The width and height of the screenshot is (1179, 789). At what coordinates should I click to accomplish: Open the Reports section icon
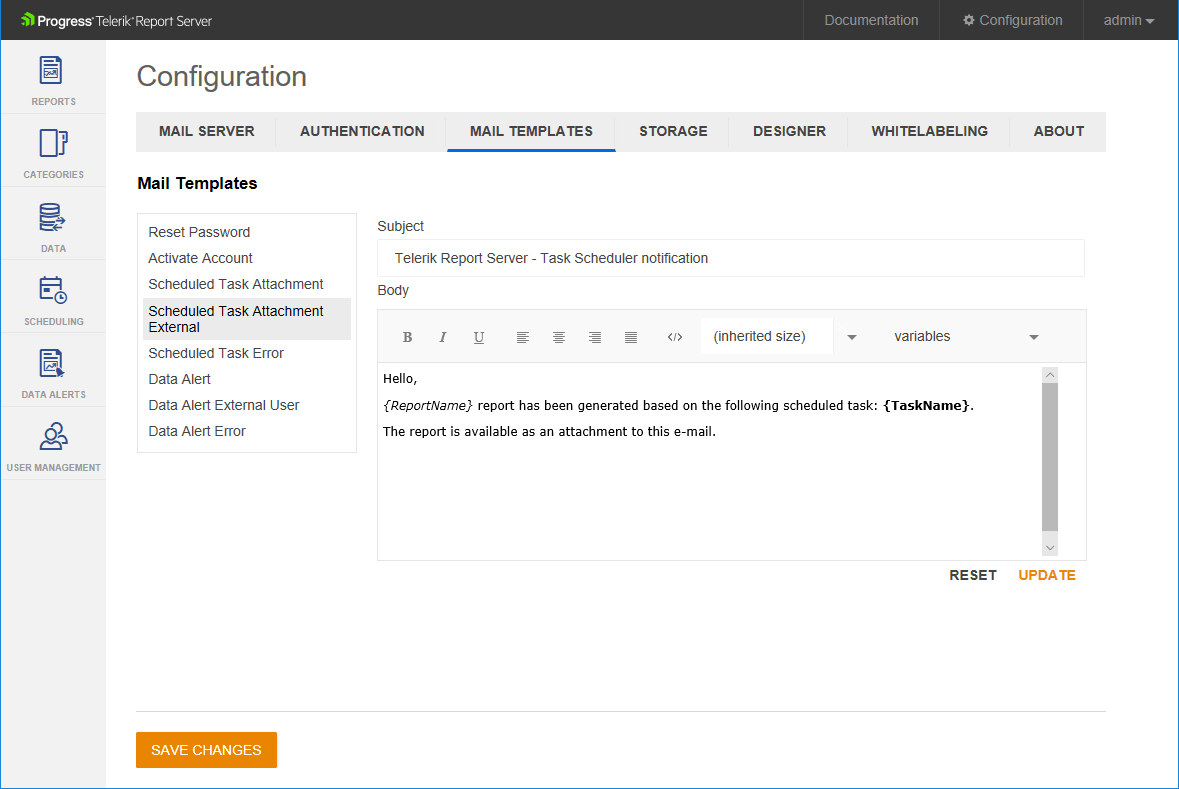coord(52,71)
